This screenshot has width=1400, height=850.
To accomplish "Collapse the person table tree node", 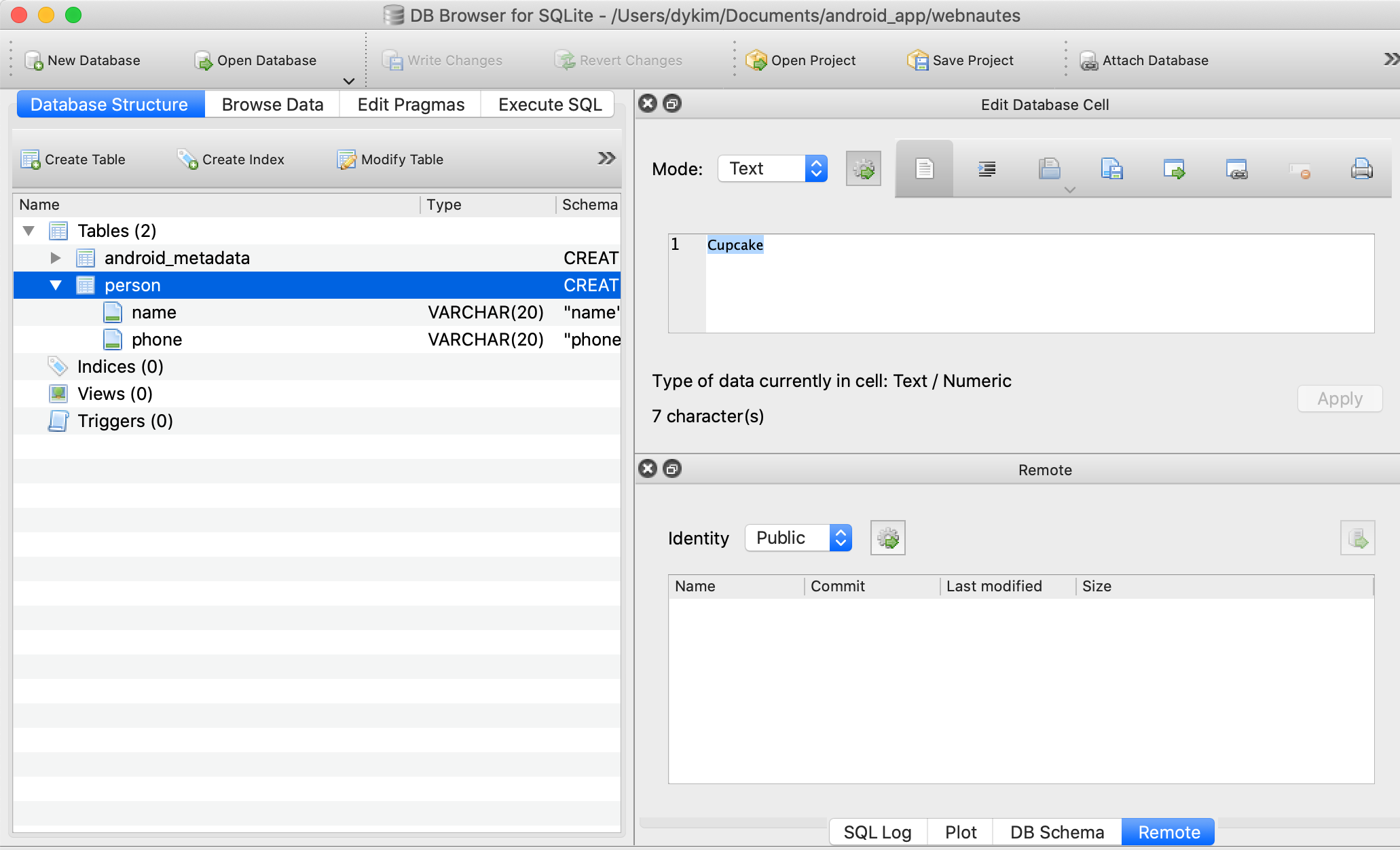I will 56,285.
